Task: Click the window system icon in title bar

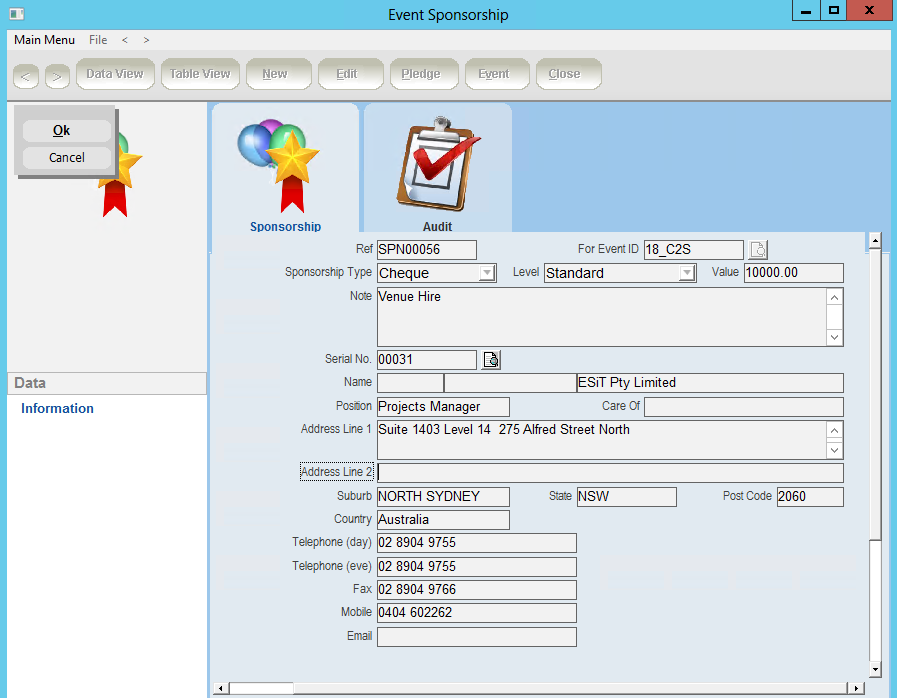Action: (x=14, y=14)
